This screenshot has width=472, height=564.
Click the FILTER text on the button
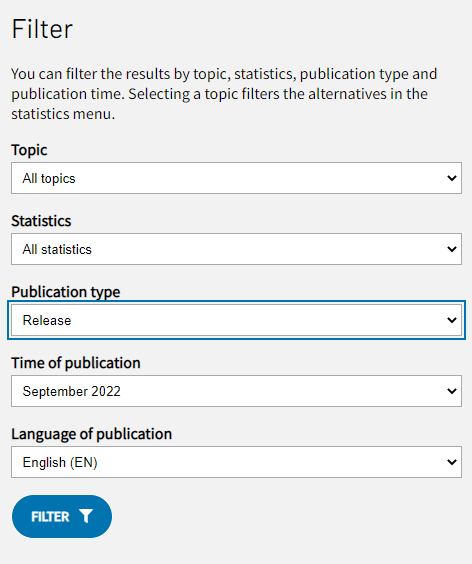click(x=50, y=517)
